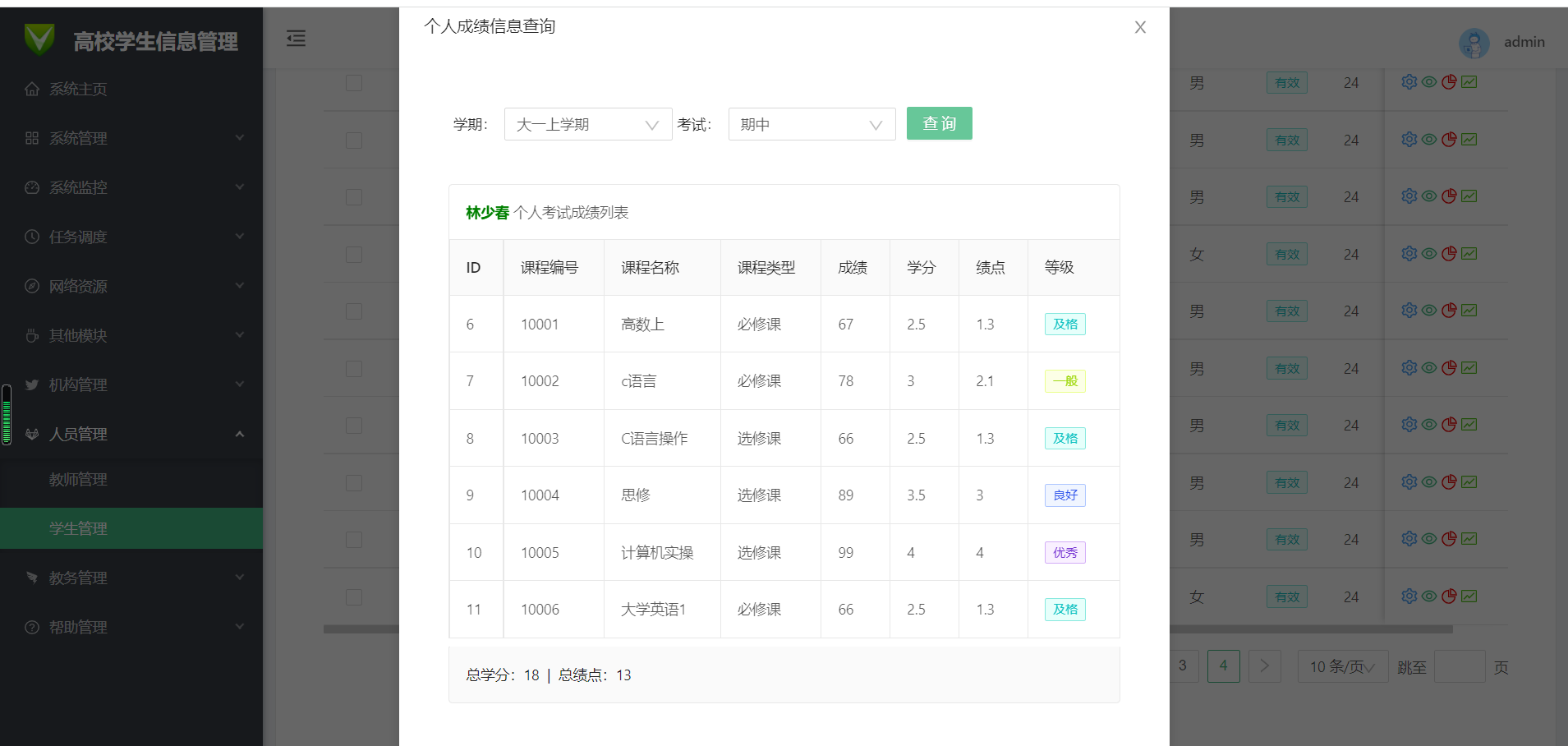Screen dimensions: 1568x746
Task: Click the student name 林少春
Action: 487,213
